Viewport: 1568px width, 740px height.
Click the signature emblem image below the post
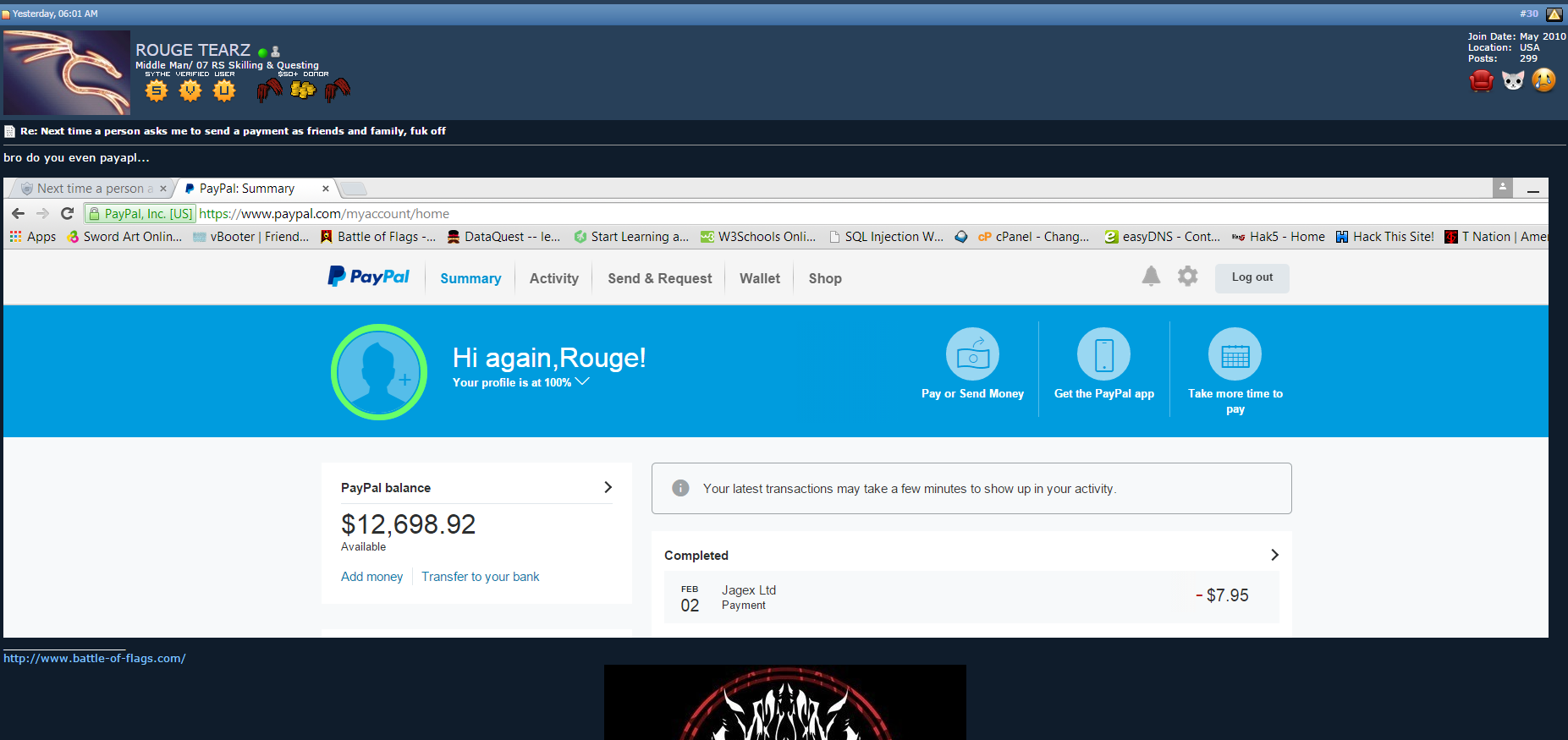pyautogui.click(x=785, y=702)
